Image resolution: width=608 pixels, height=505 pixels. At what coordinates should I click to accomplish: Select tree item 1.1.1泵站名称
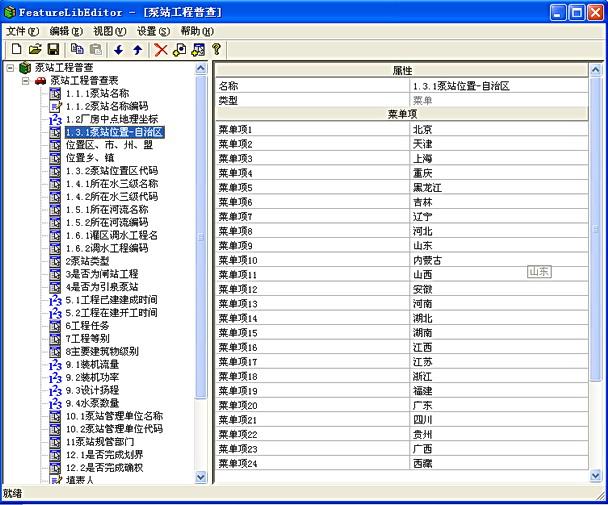(x=97, y=93)
